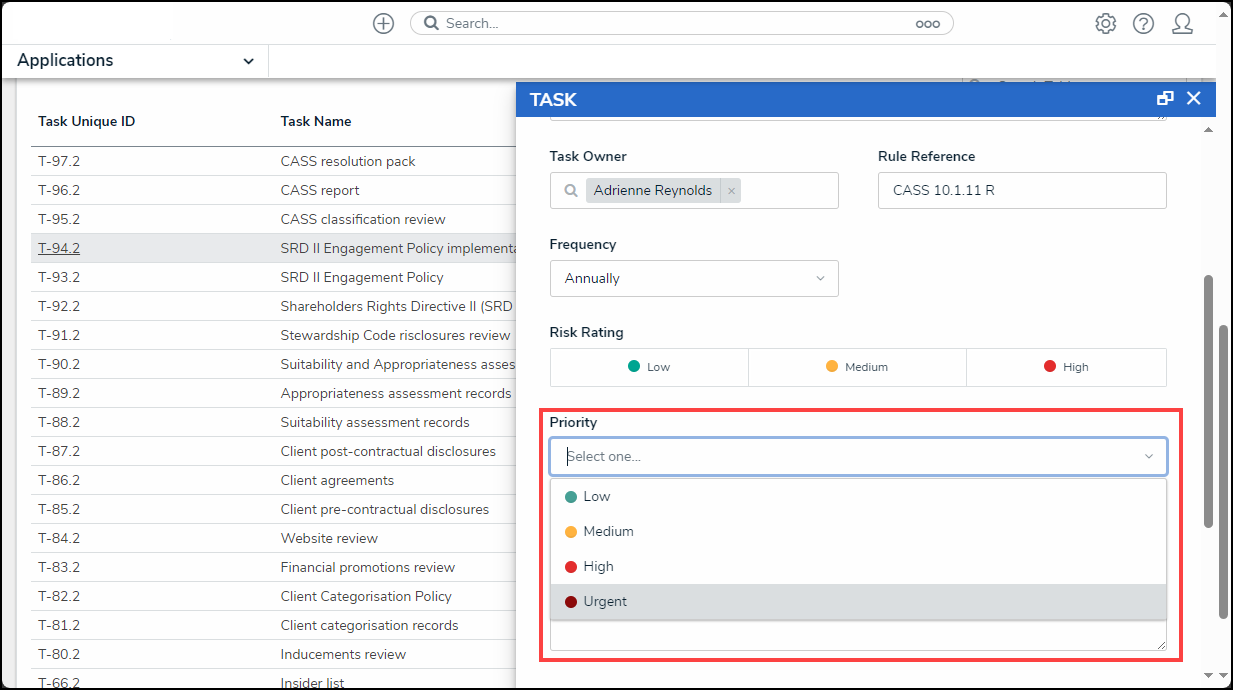Close the Task panel
This screenshot has width=1233, height=690.
point(1193,98)
